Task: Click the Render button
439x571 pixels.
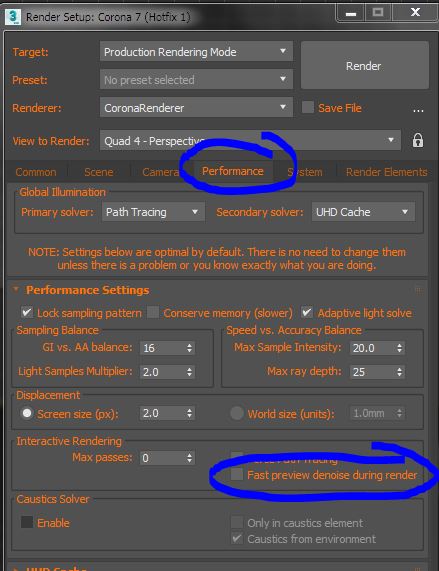Action: coord(364,65)
